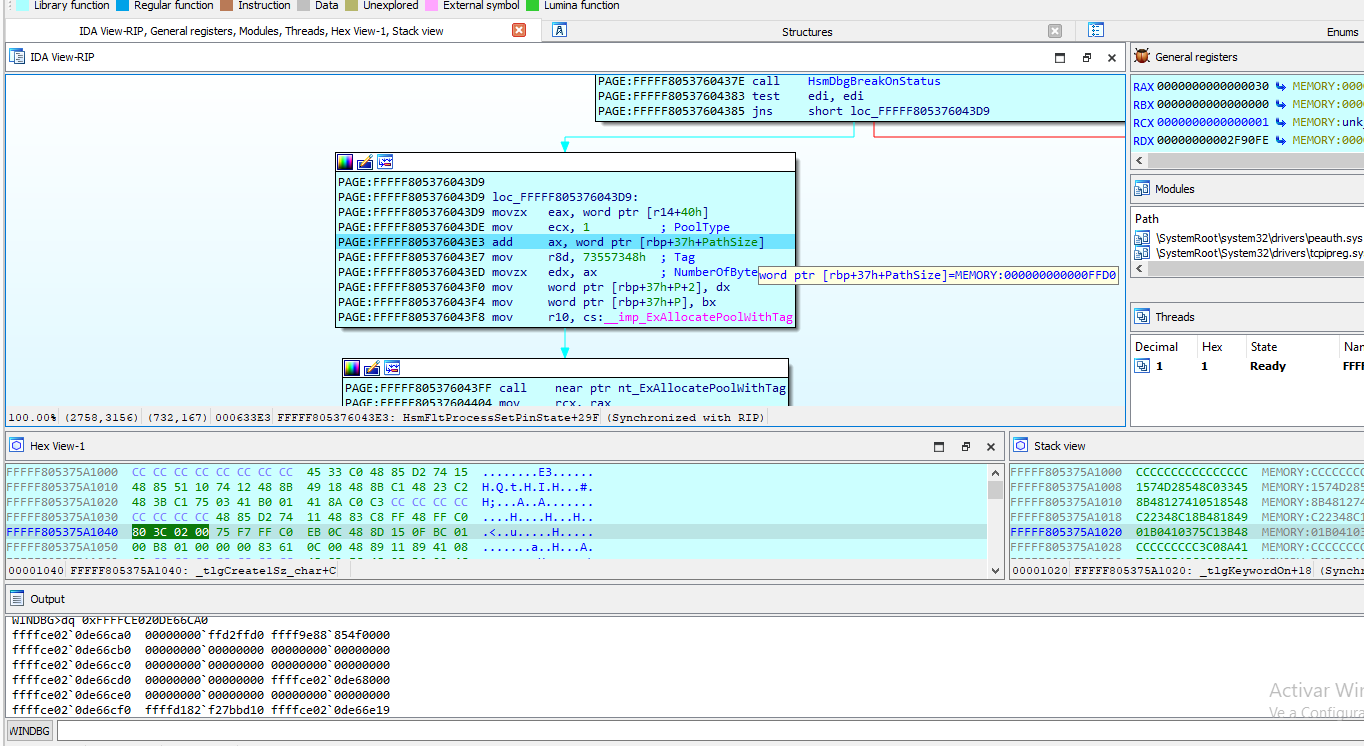
Task: Focus the WINDBG command input field
Action: point(710,731)
